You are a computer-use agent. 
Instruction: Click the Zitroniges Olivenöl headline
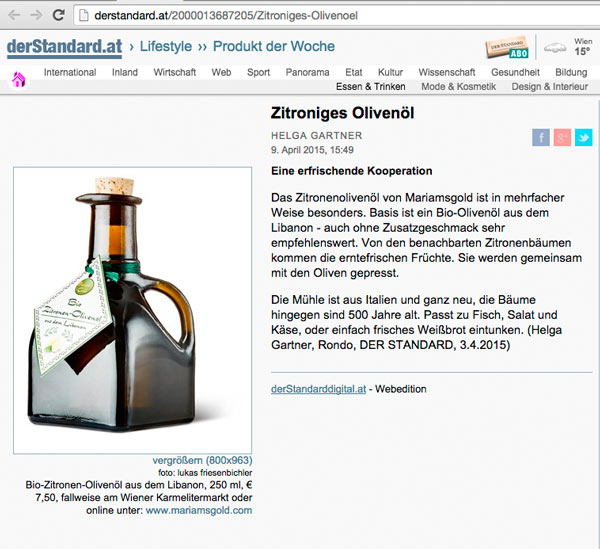click(342, 113)
